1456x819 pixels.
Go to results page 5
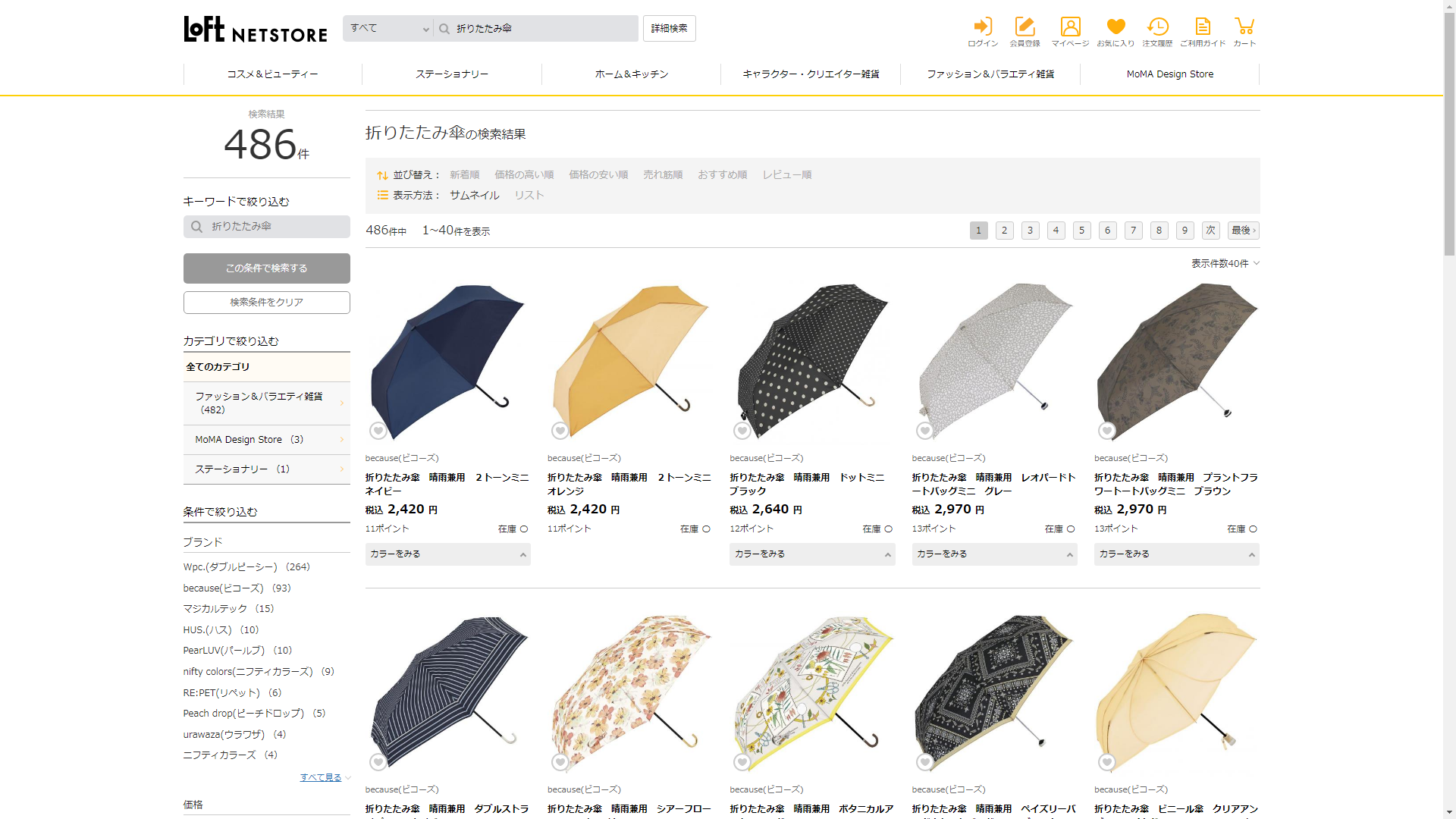point(1081,231)
